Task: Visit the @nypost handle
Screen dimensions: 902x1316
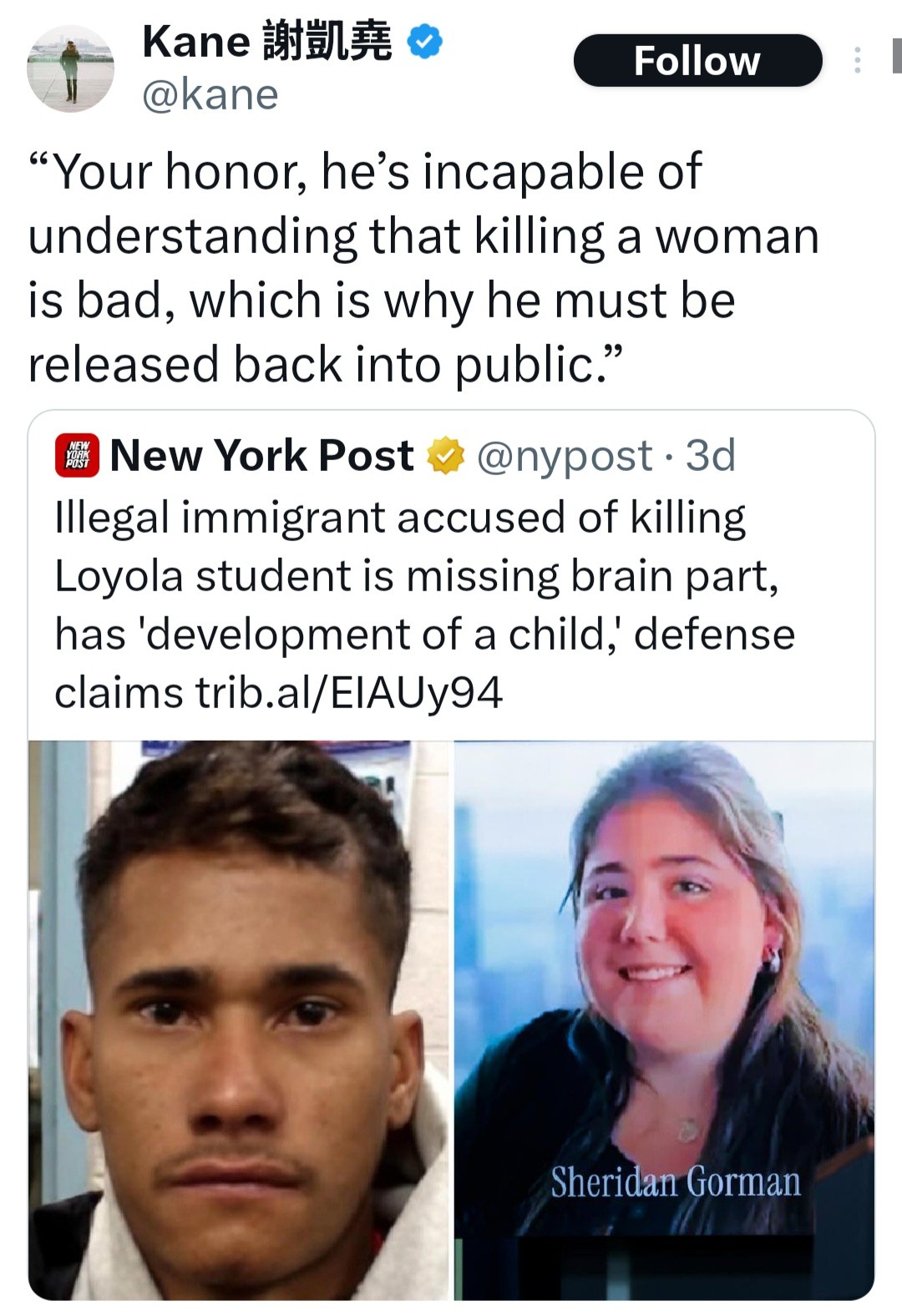Action: coord(565,456)
